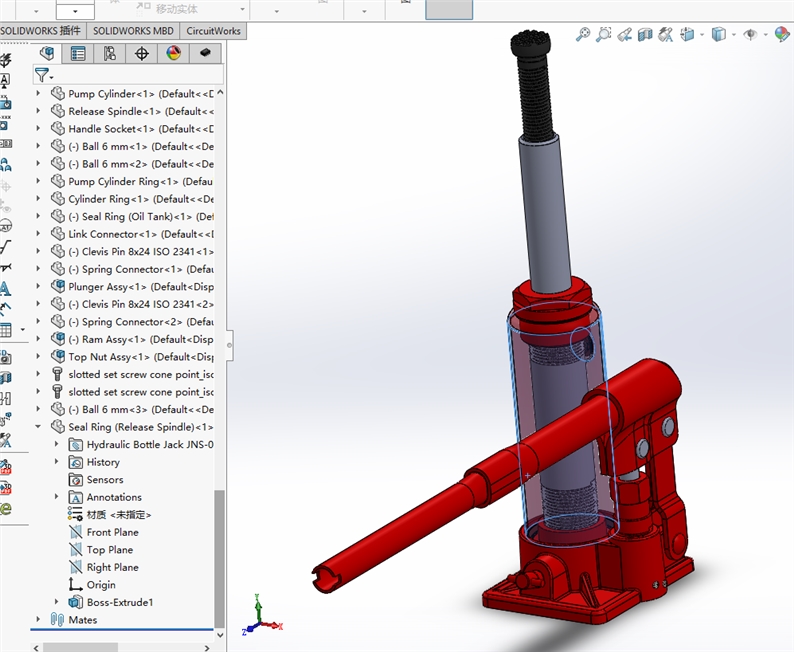This screenshot has width=794, height=652.
Task: Click the tree vertical scrollbar thumb
Action: [219, 558]
